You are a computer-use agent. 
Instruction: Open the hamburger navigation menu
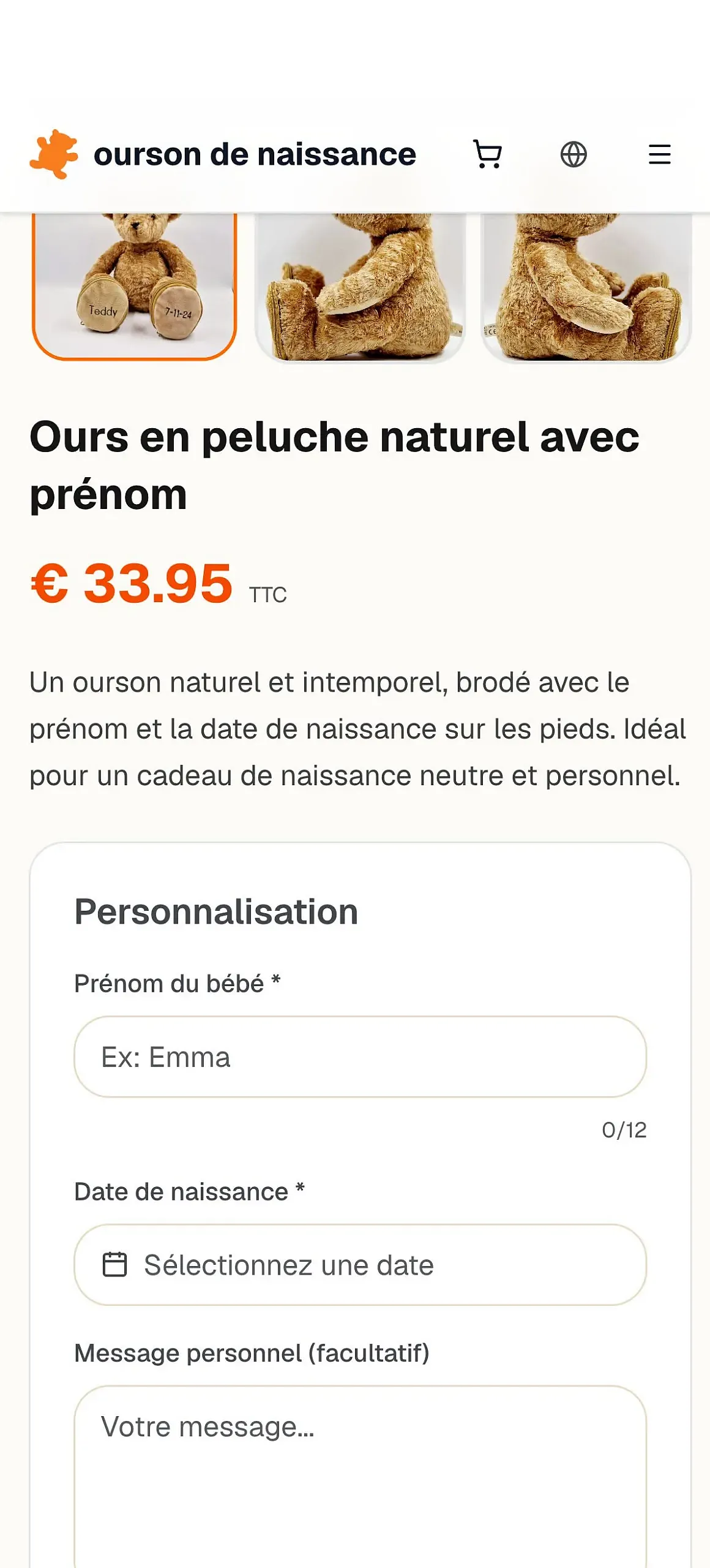(x=660, y=154)
